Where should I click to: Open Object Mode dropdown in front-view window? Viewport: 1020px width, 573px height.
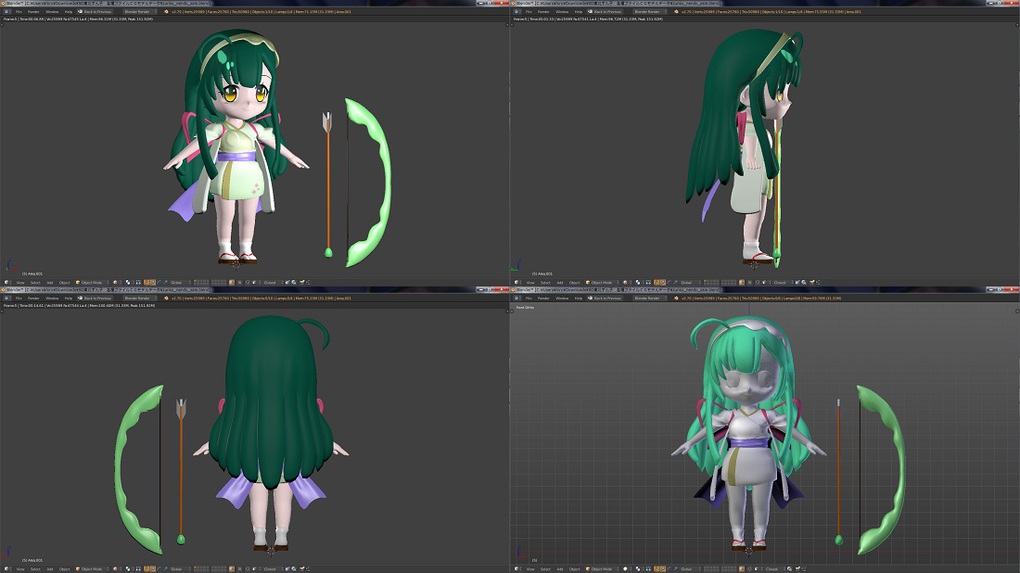92,282
